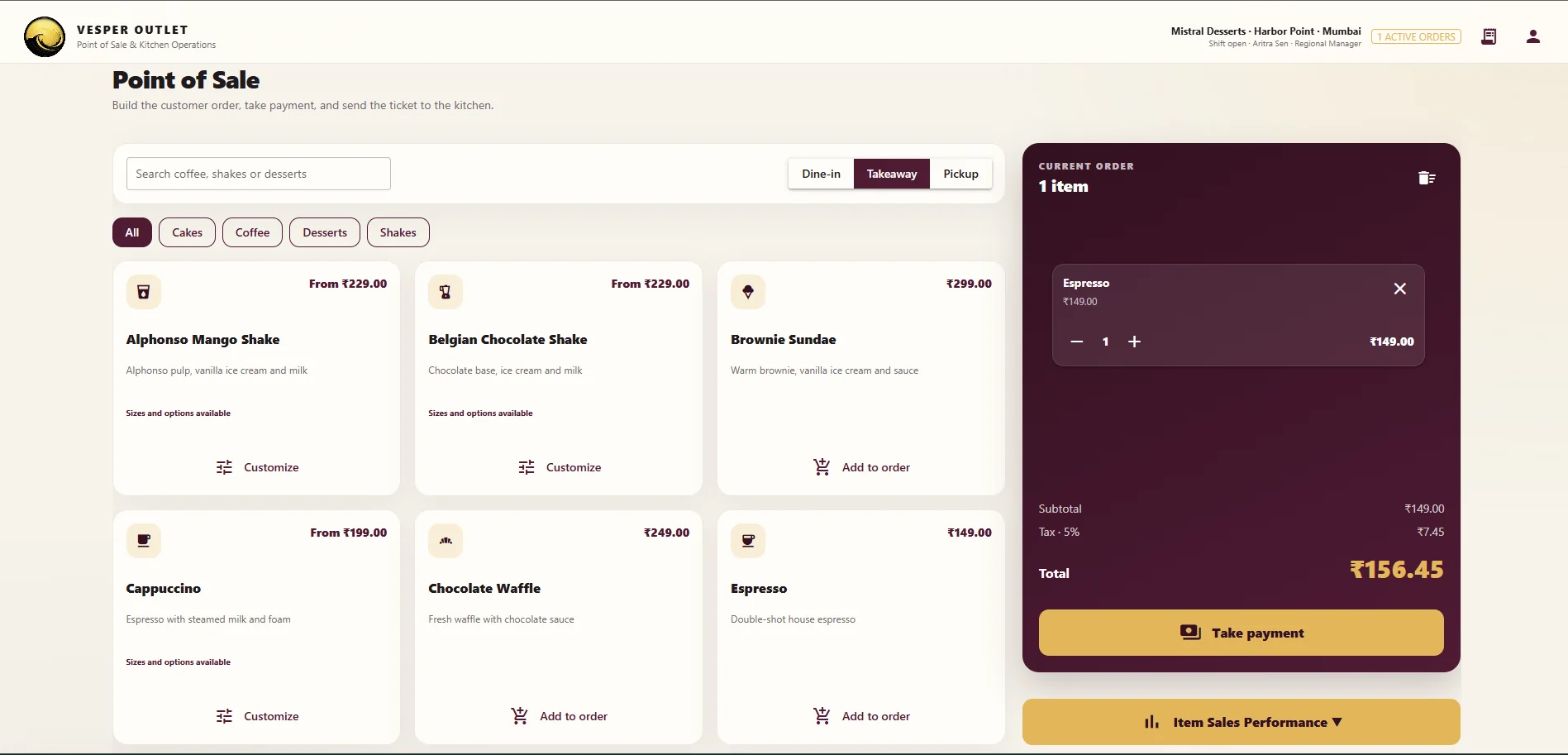Click the 1 item order count
The width and height of the screenshot is (1568, 755).
1063,186
